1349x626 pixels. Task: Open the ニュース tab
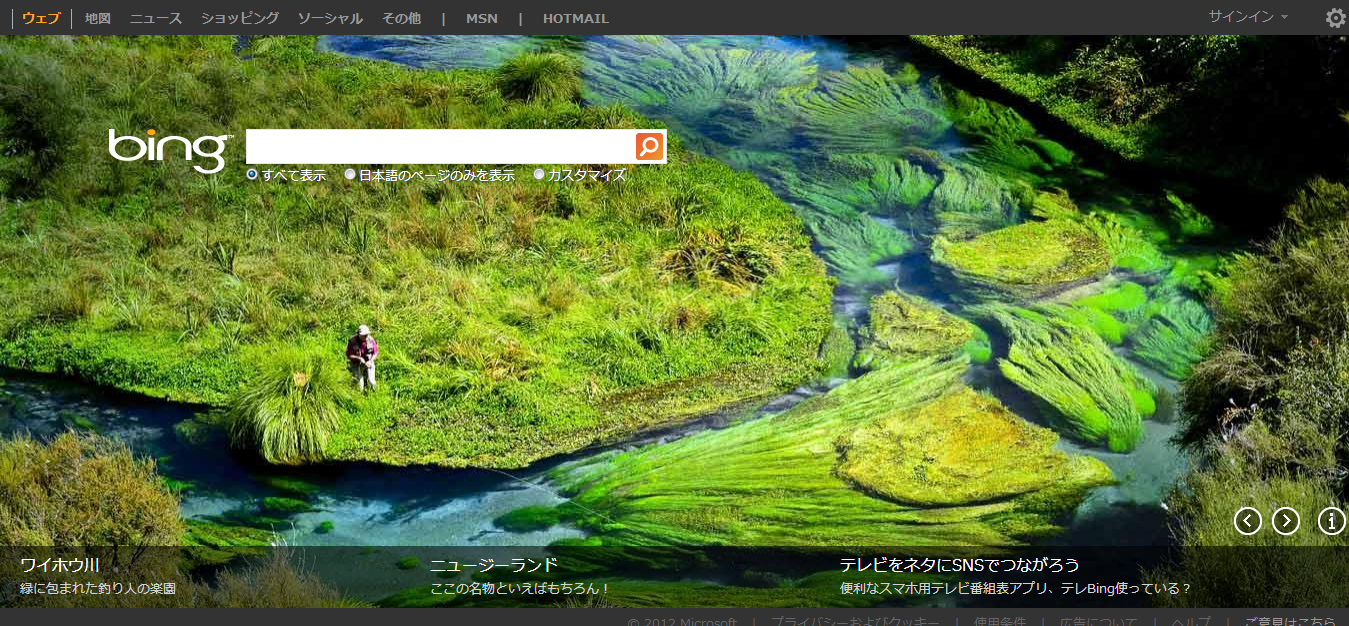click(x=156, y=18)
